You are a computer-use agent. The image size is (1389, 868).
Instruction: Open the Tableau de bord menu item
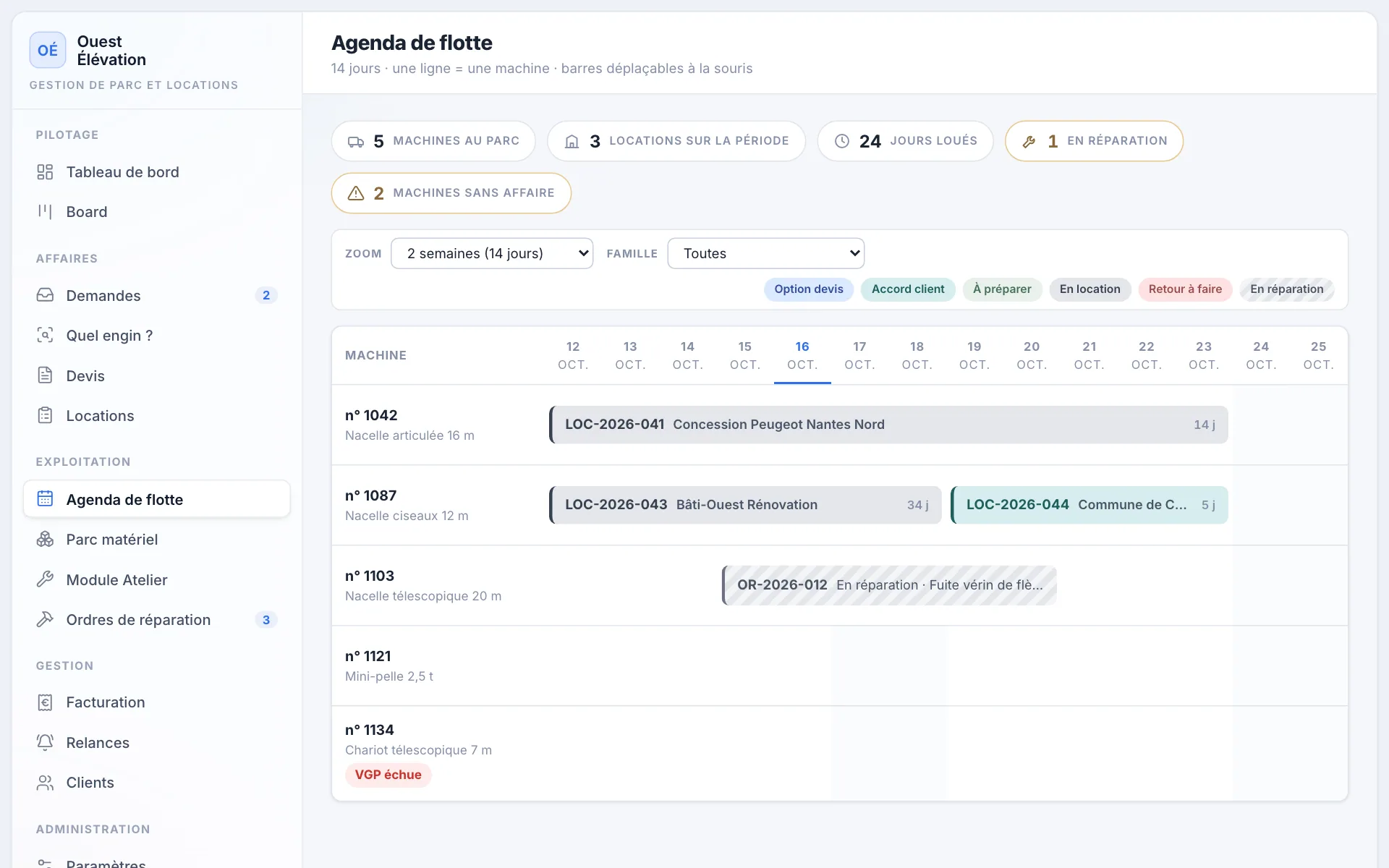pos(157,172)
